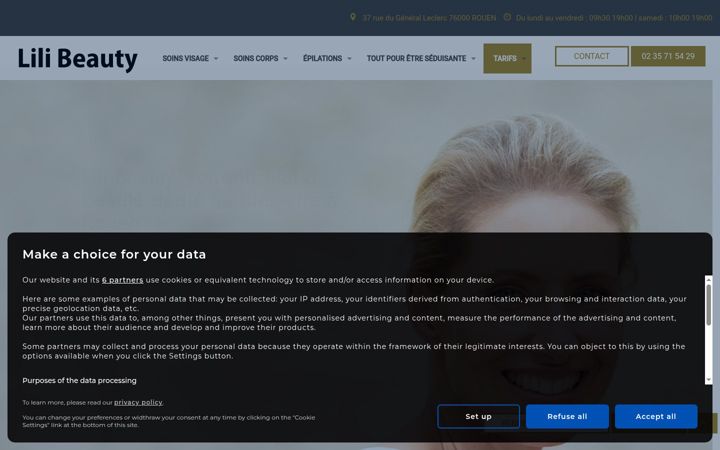
Task: Click Refuse all cookies button
Action: (x=567, y=416)
